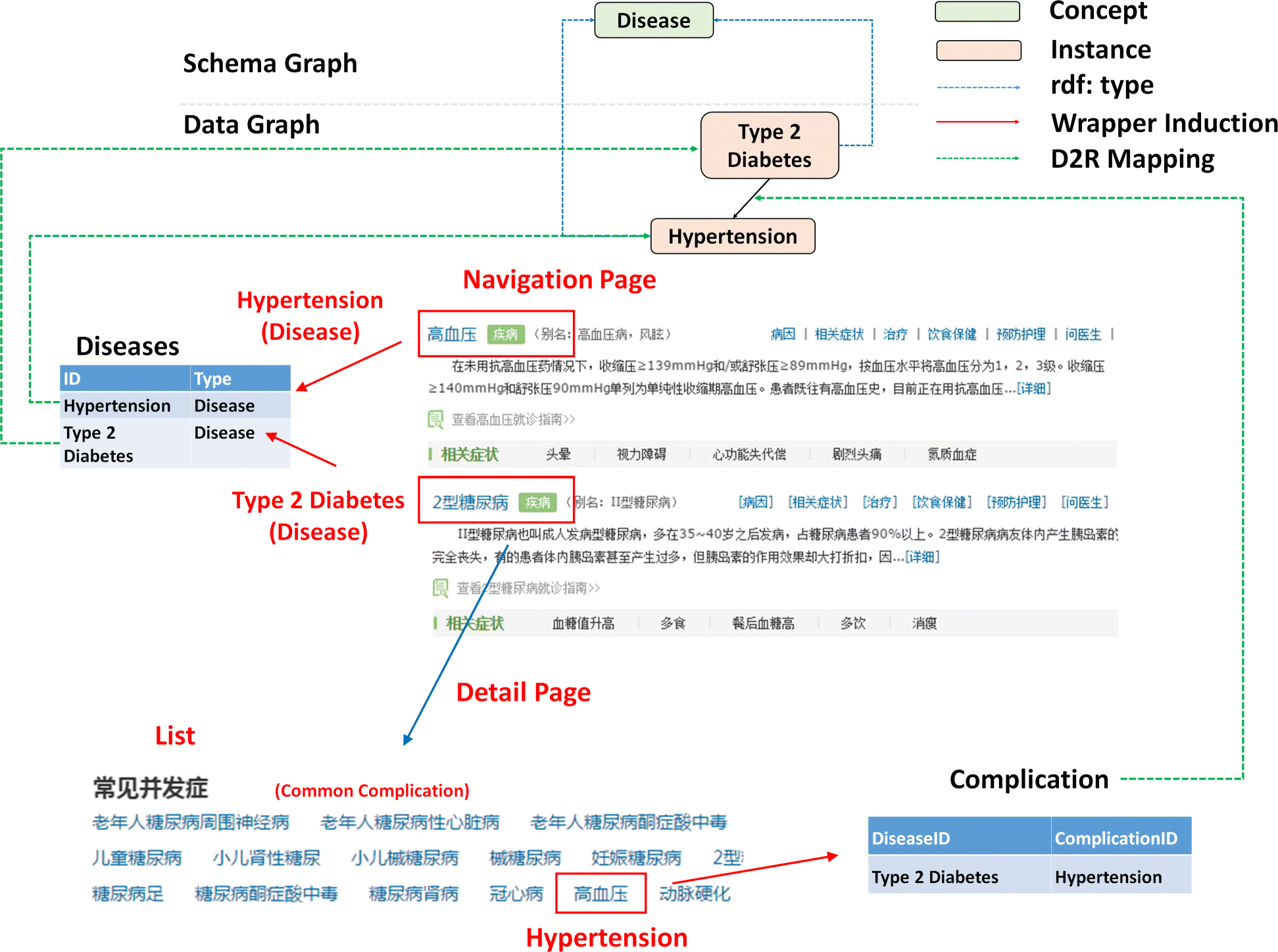Screen dimensions: 1278x952
Task: Select Type 2 Diabetes cell in Complication table
Action: click(x=959, y=874)
